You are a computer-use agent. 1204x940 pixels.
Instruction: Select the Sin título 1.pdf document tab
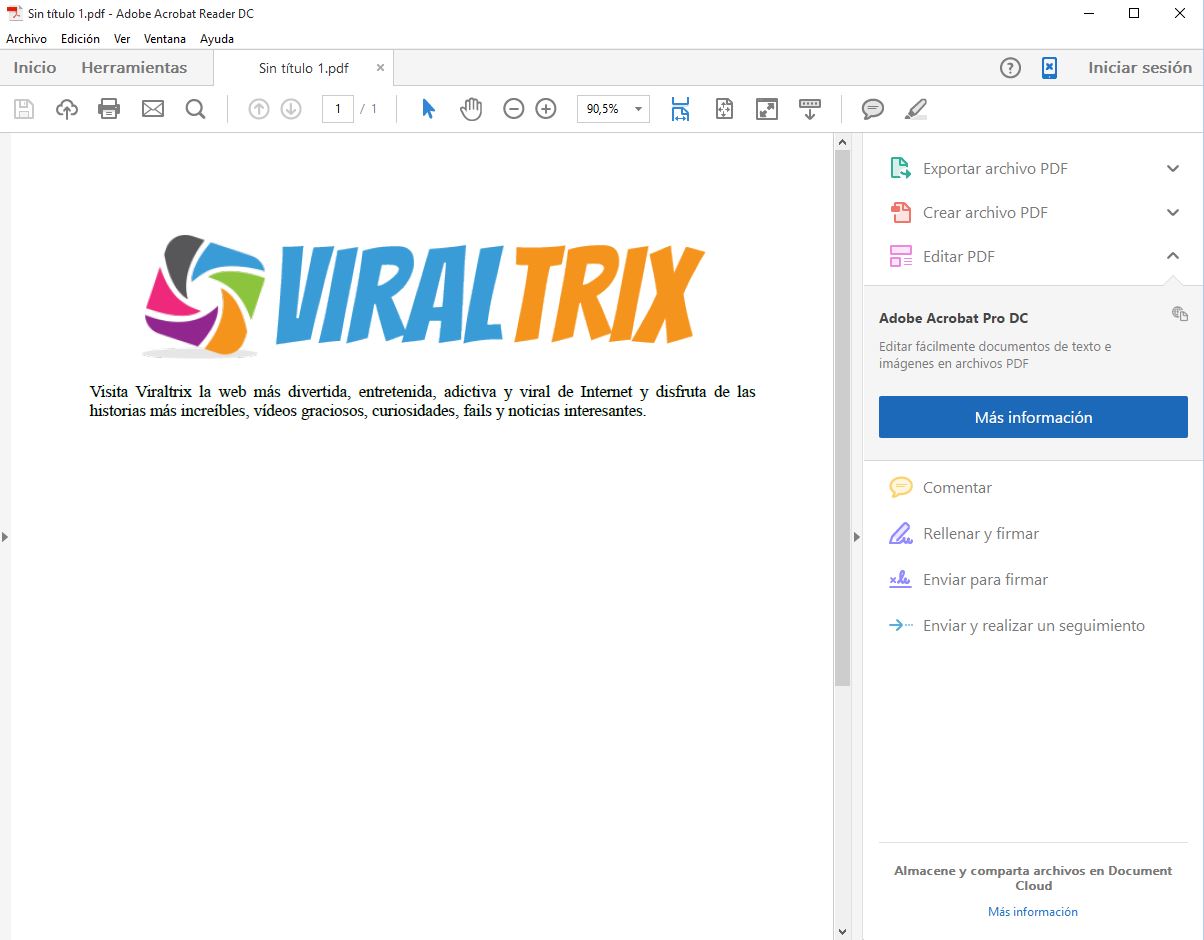[x=304, y=69]
